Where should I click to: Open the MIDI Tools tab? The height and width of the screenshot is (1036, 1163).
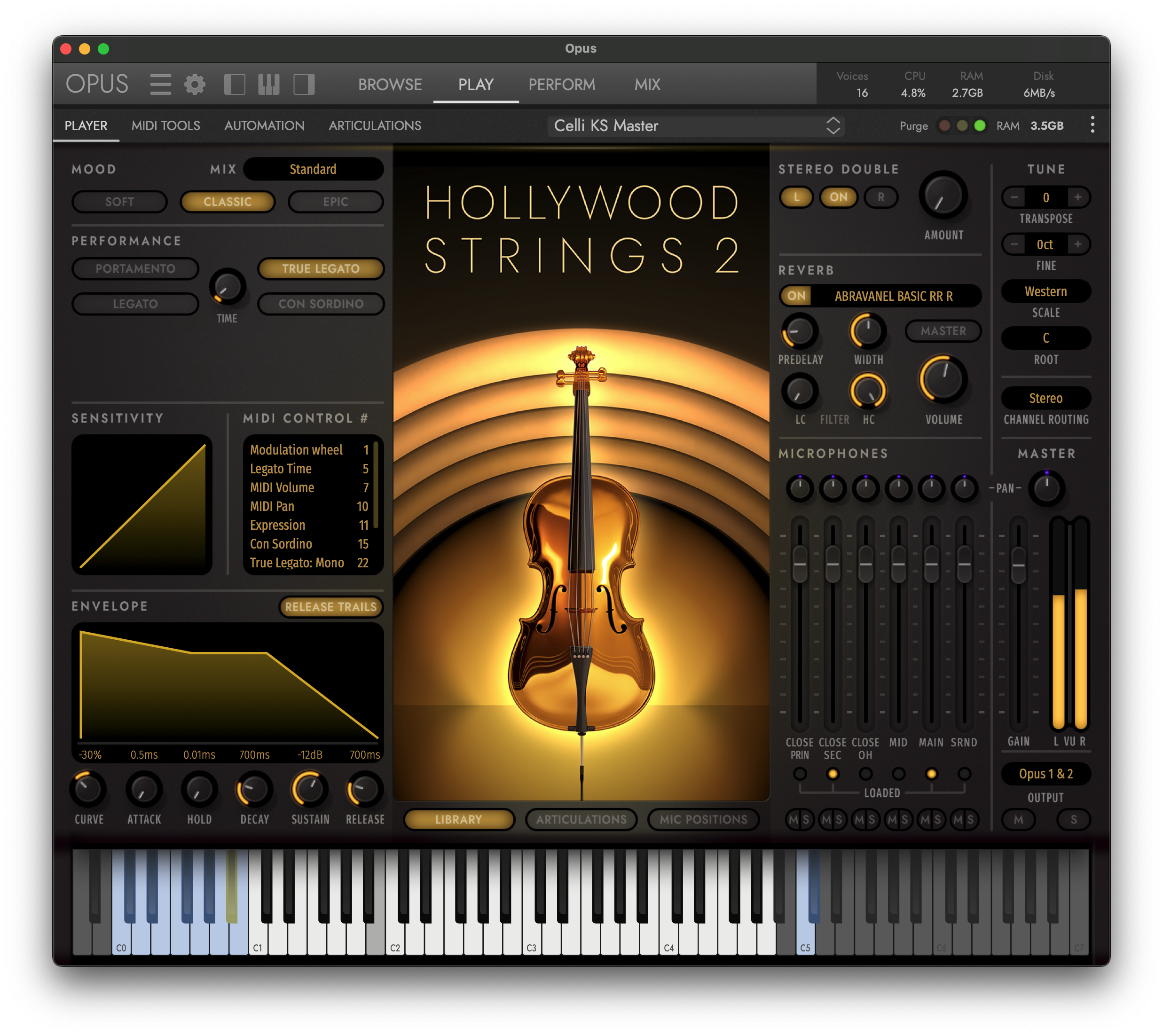coord(165,125)
